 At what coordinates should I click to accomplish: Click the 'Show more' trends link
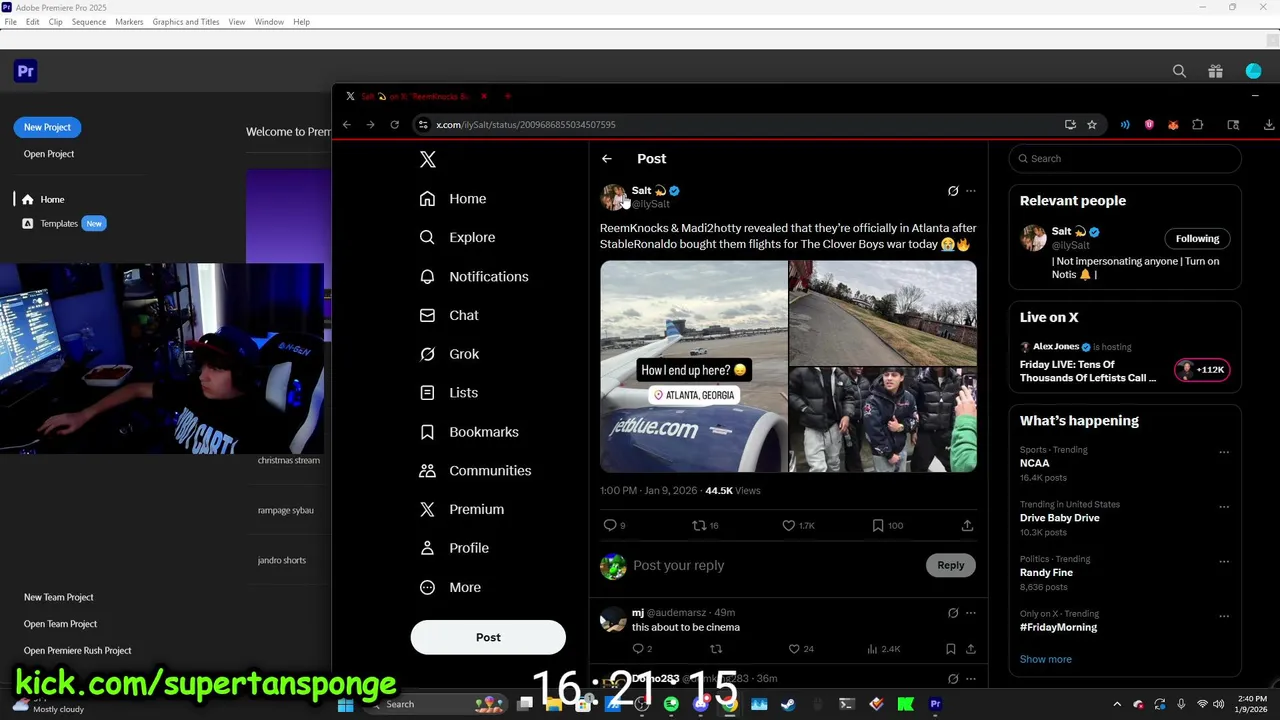point(1045,660)
